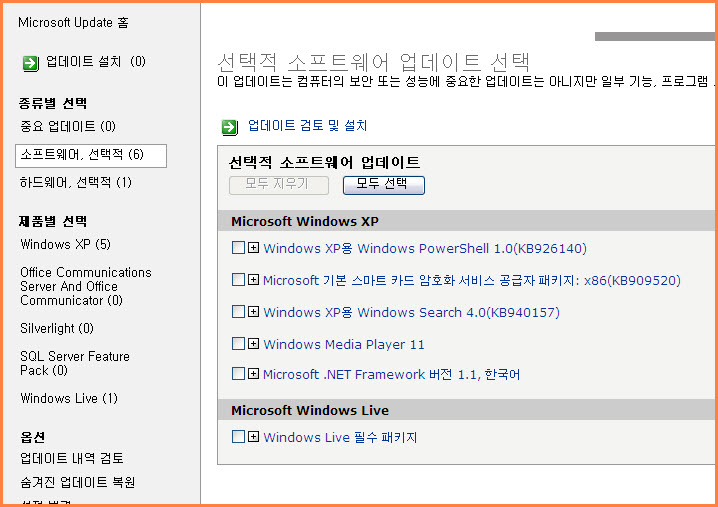The width and height of the screenshot is (718, 507).
Task: Open Windows XP용 Windows PowerShell 1.0 link
Action: (425, 248)
